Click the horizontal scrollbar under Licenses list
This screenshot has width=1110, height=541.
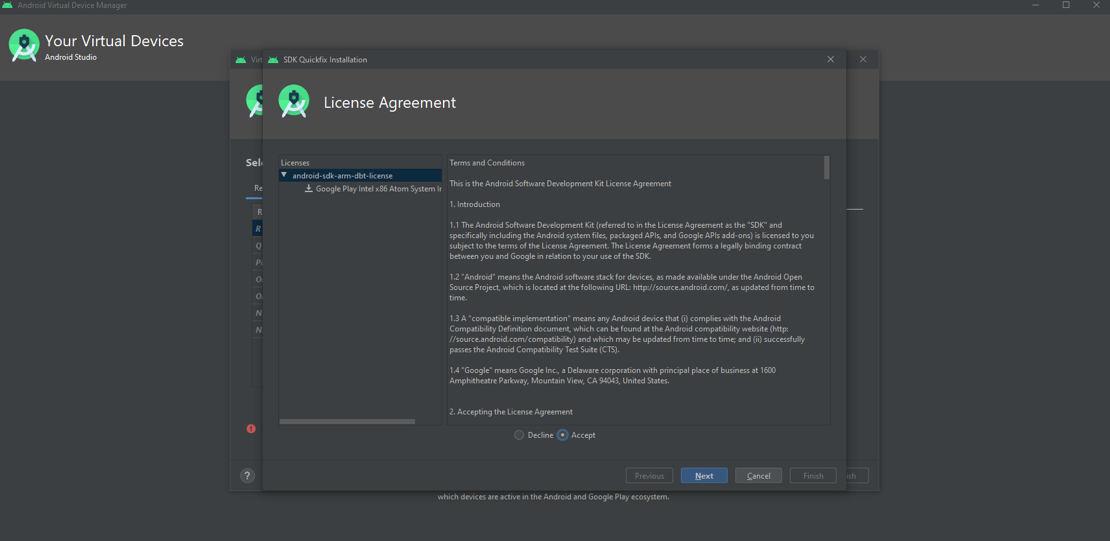(x=347, y=421)
